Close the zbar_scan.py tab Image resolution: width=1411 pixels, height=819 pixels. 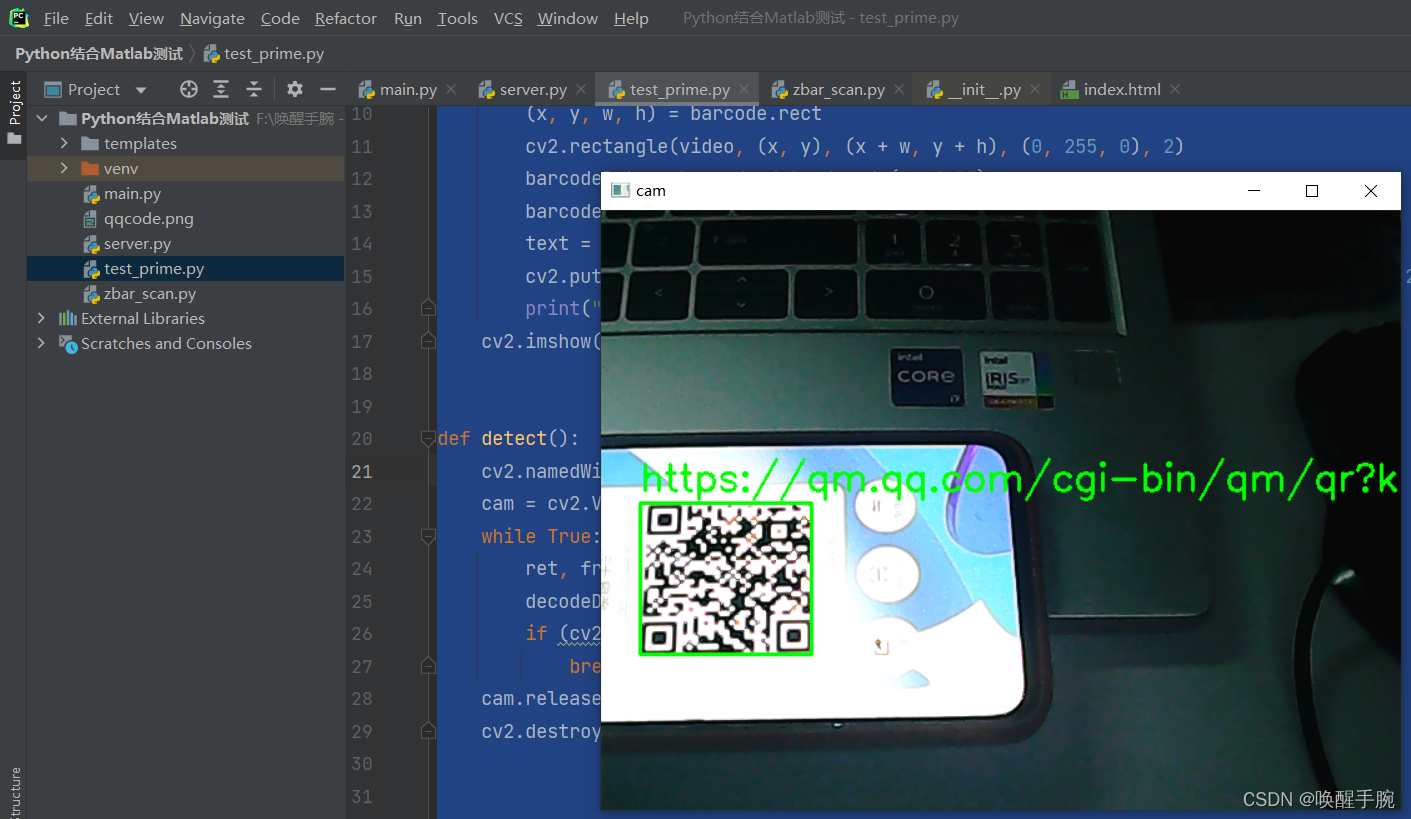coord(899,90)
